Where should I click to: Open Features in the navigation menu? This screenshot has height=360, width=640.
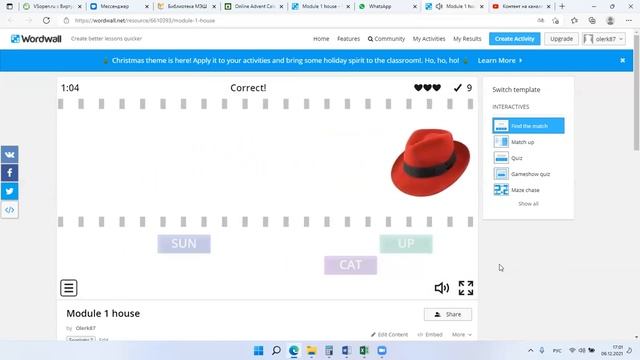[x=349, y=39]
